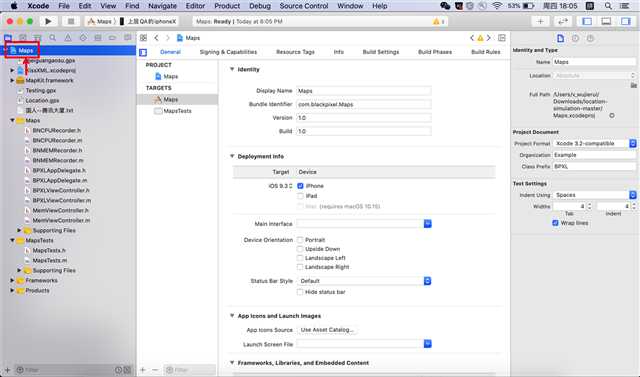Open the Project navigator folder icon

pyautogui.click(x=8, y=38)
